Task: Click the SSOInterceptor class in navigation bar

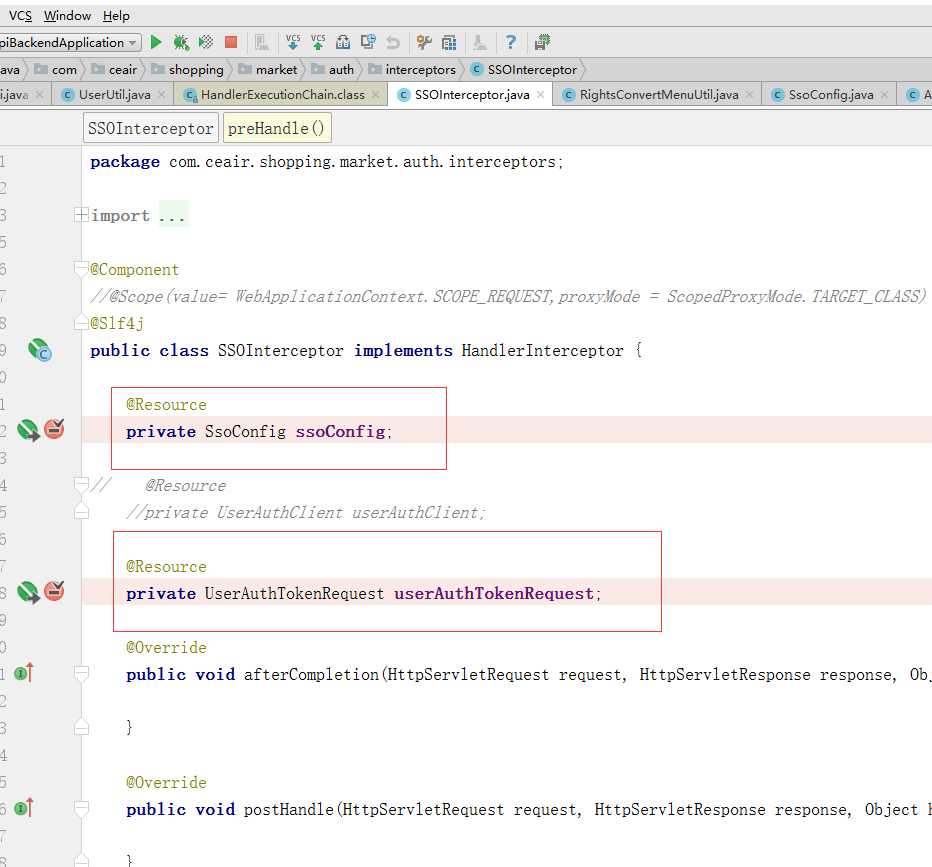Action: 524,70
